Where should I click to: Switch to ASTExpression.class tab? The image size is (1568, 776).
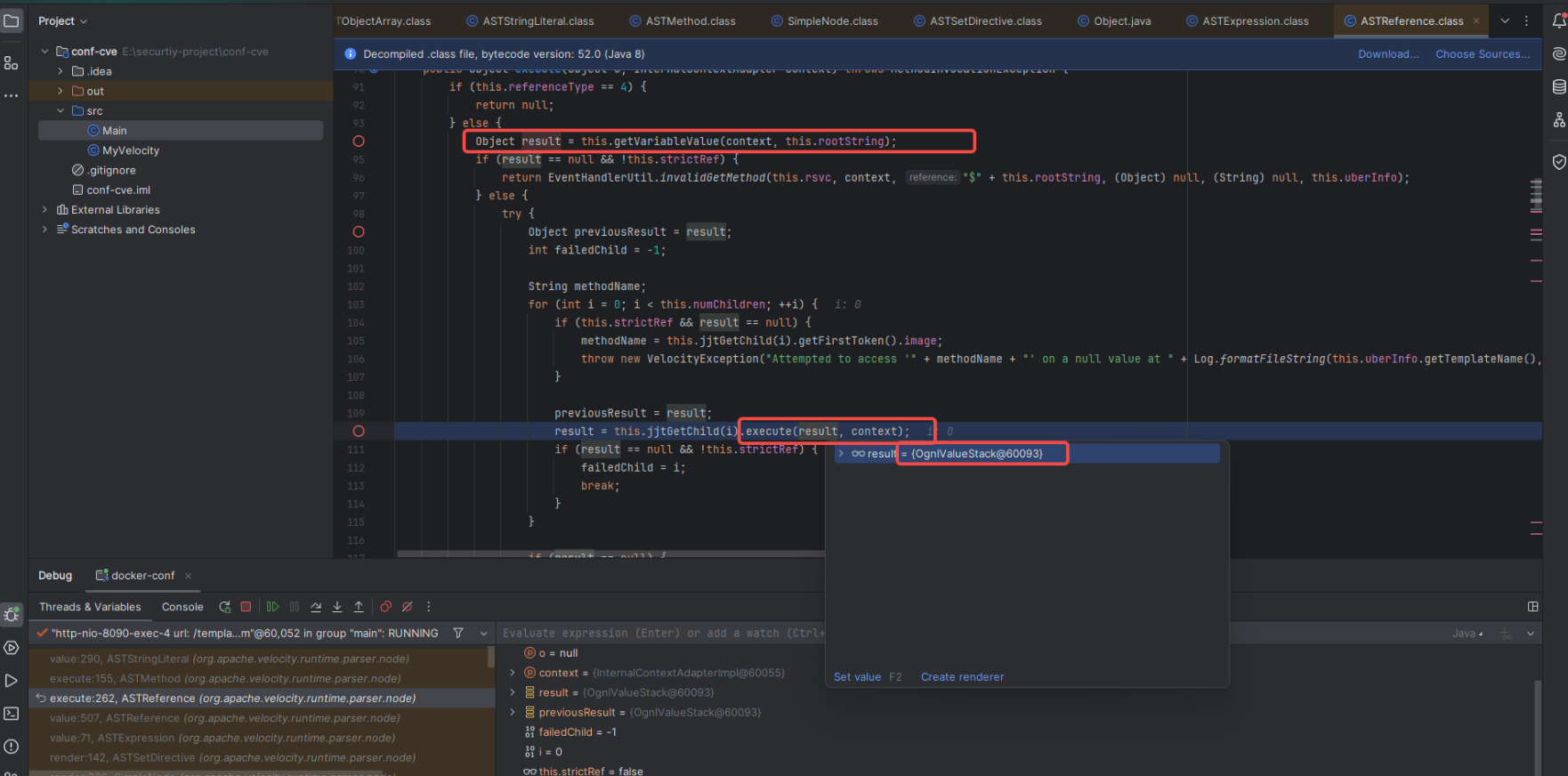click(1248, 20)
